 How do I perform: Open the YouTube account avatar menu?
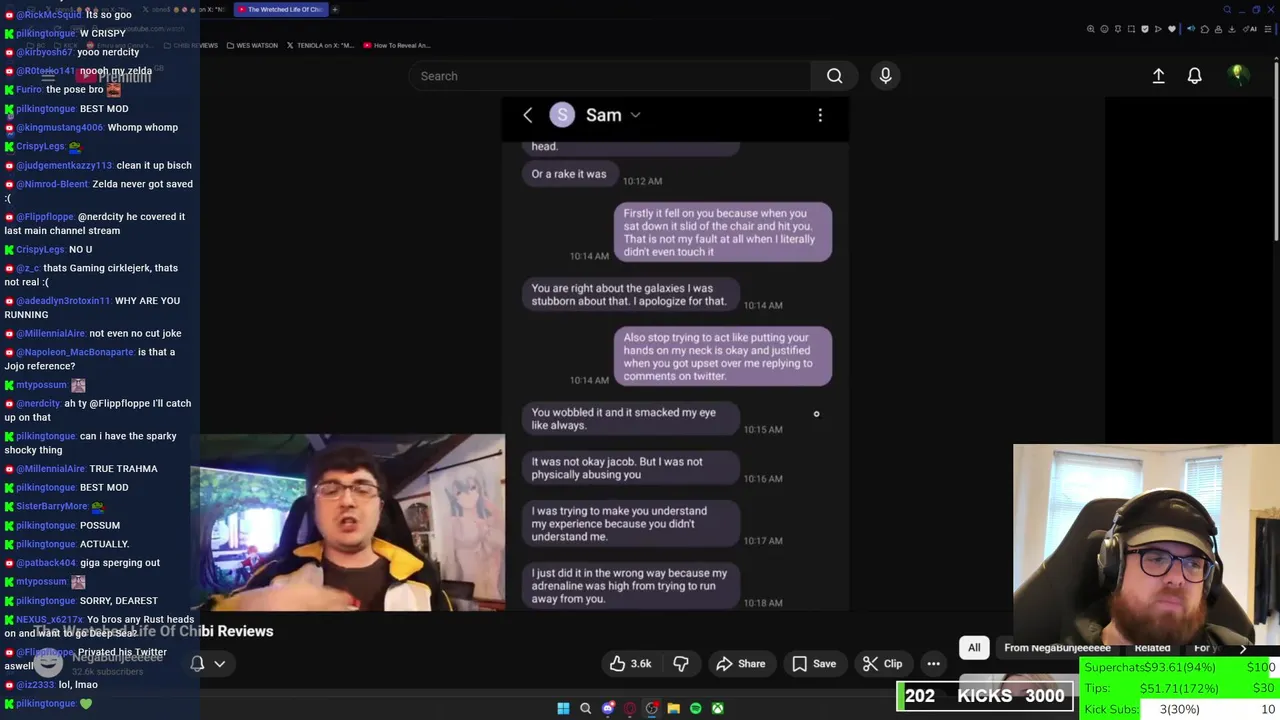point(1238,75)
